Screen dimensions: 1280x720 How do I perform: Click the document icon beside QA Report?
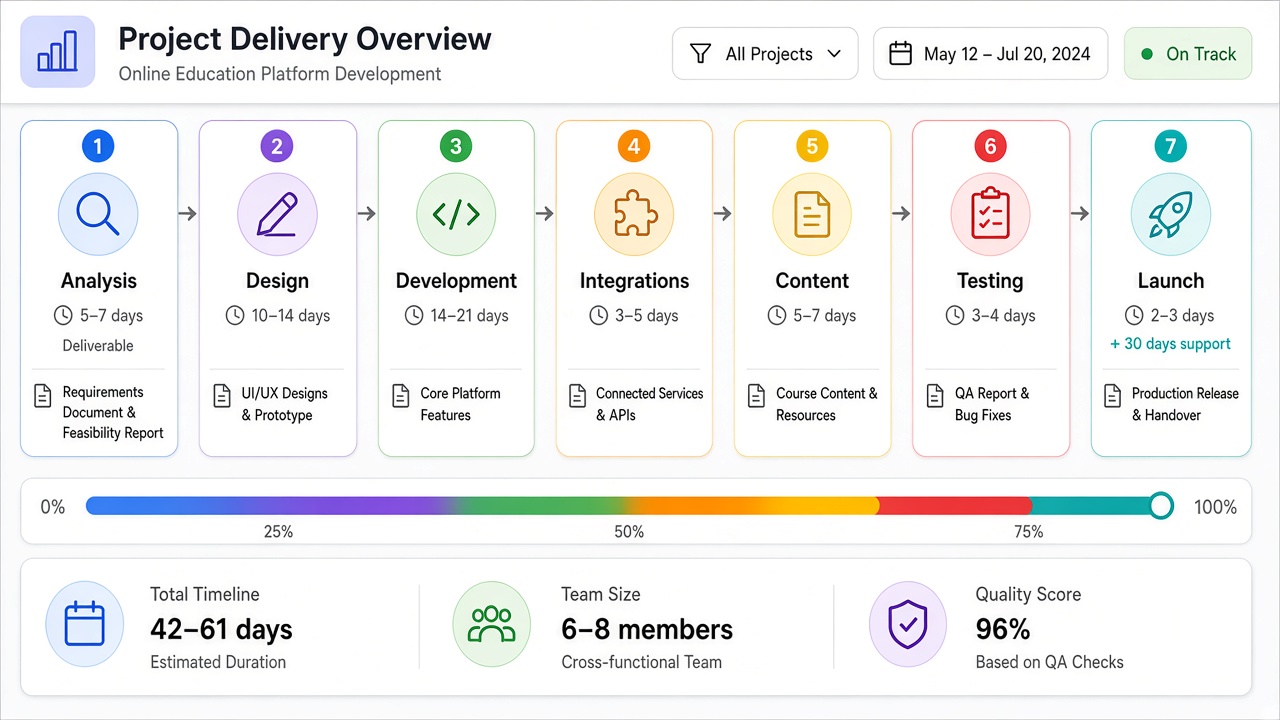[935, 395]
